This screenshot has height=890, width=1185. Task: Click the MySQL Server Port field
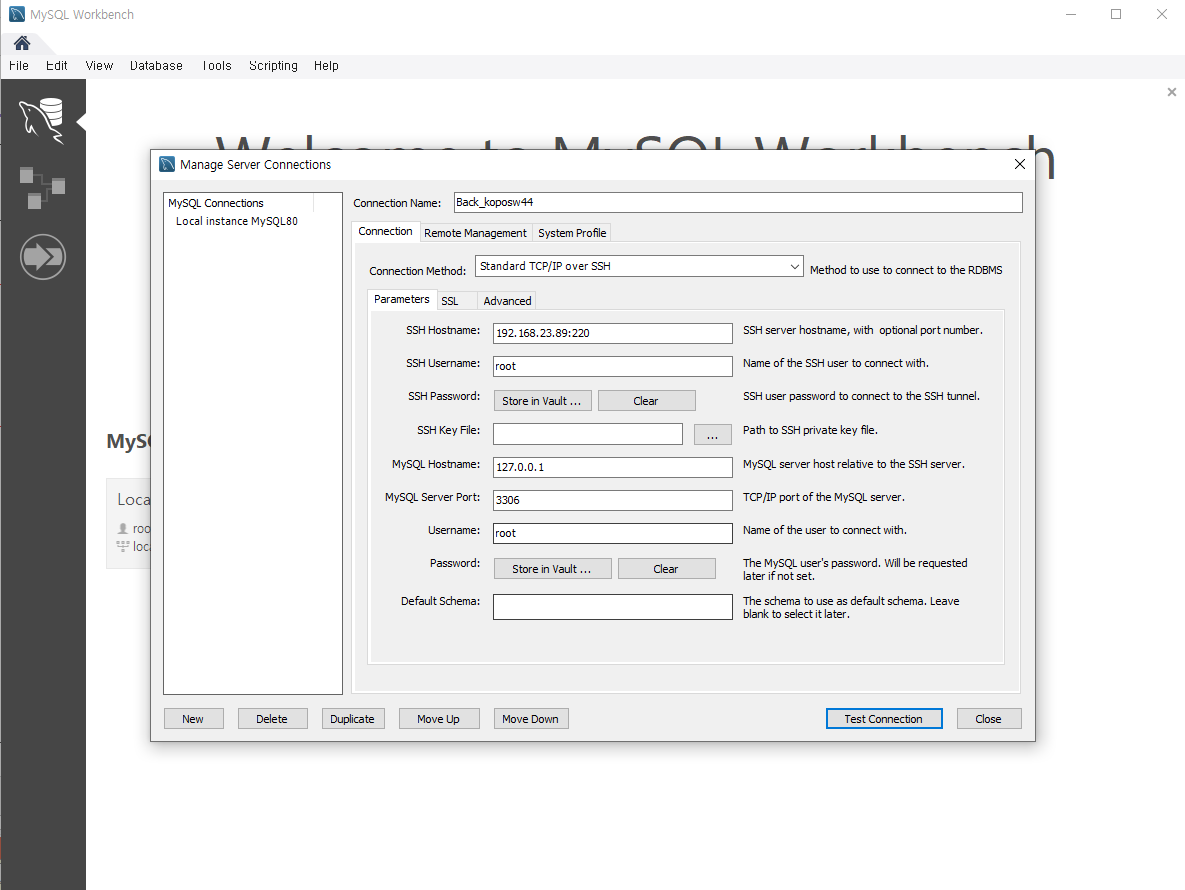[x=612, y=500]
